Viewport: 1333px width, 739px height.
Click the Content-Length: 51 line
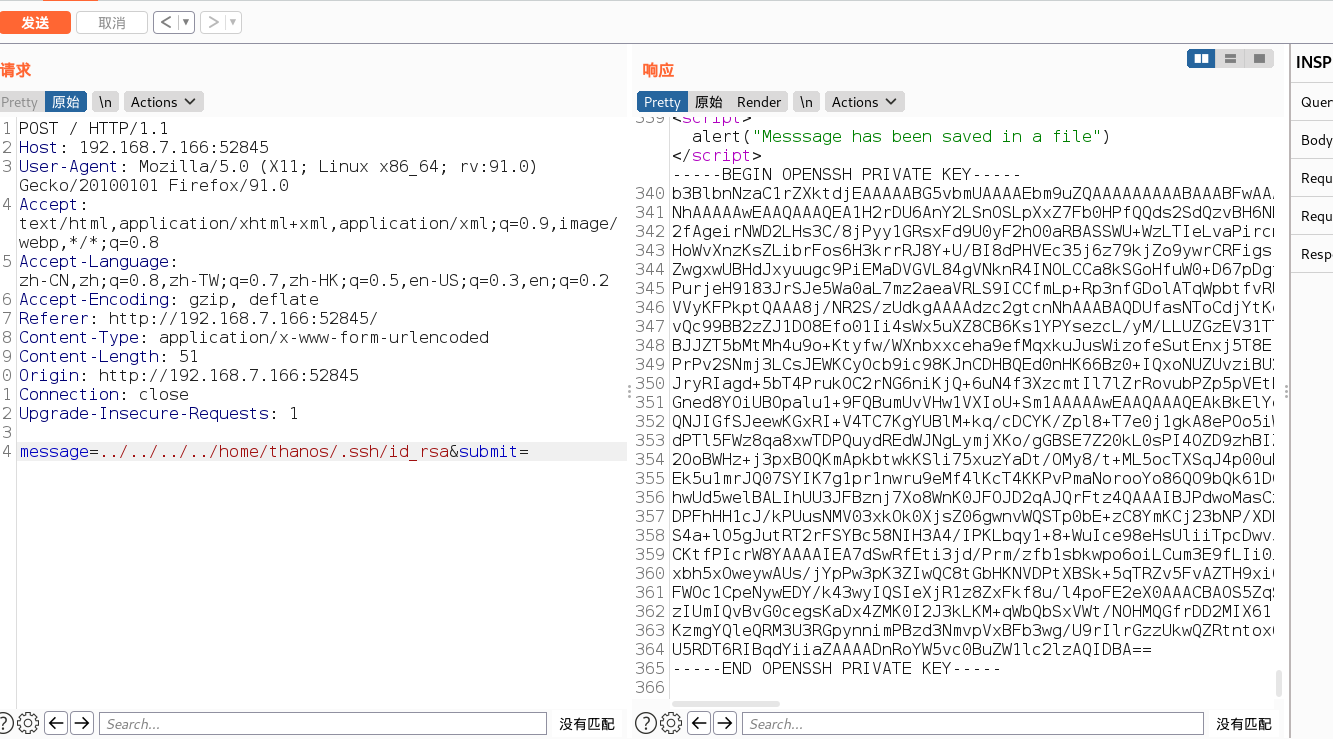(109, 356)
